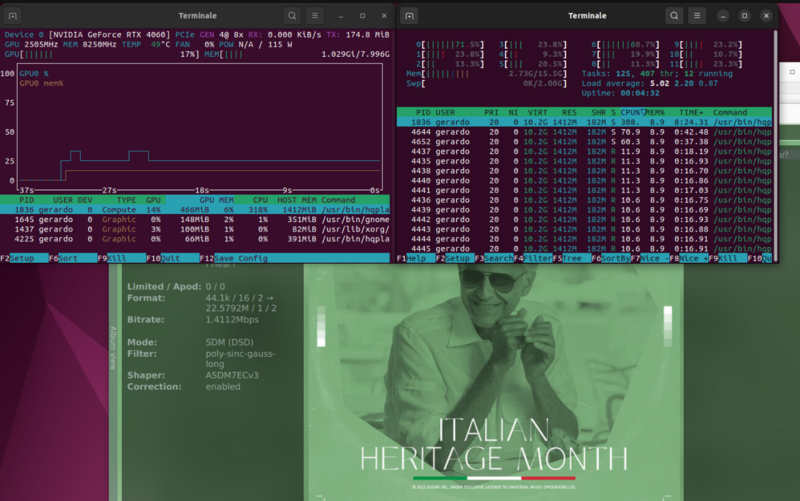Open the hamburger menu in the nvtop terminal
800x501 pixels.
316,16
